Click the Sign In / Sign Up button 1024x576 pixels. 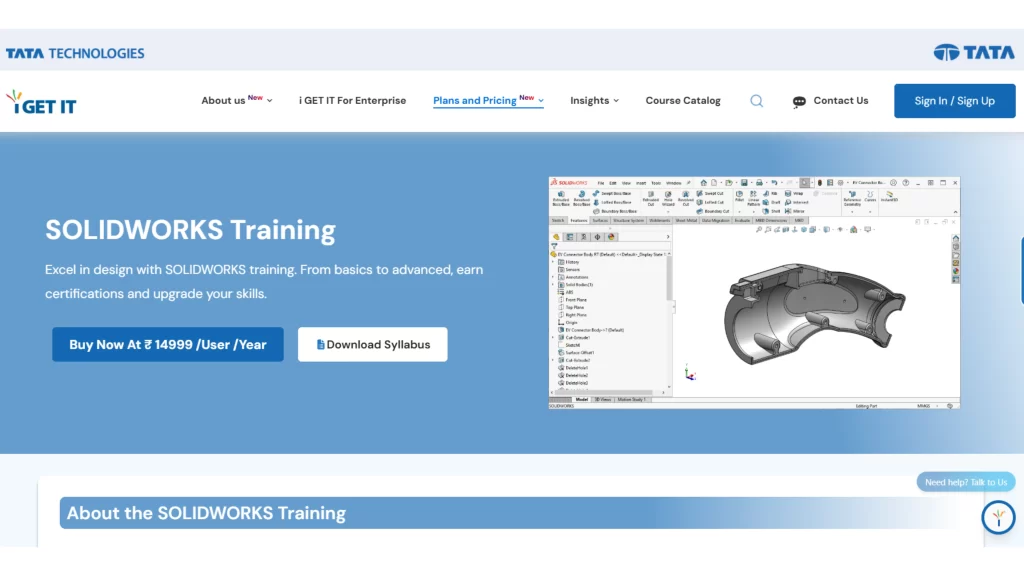click(x=954, y=101)
